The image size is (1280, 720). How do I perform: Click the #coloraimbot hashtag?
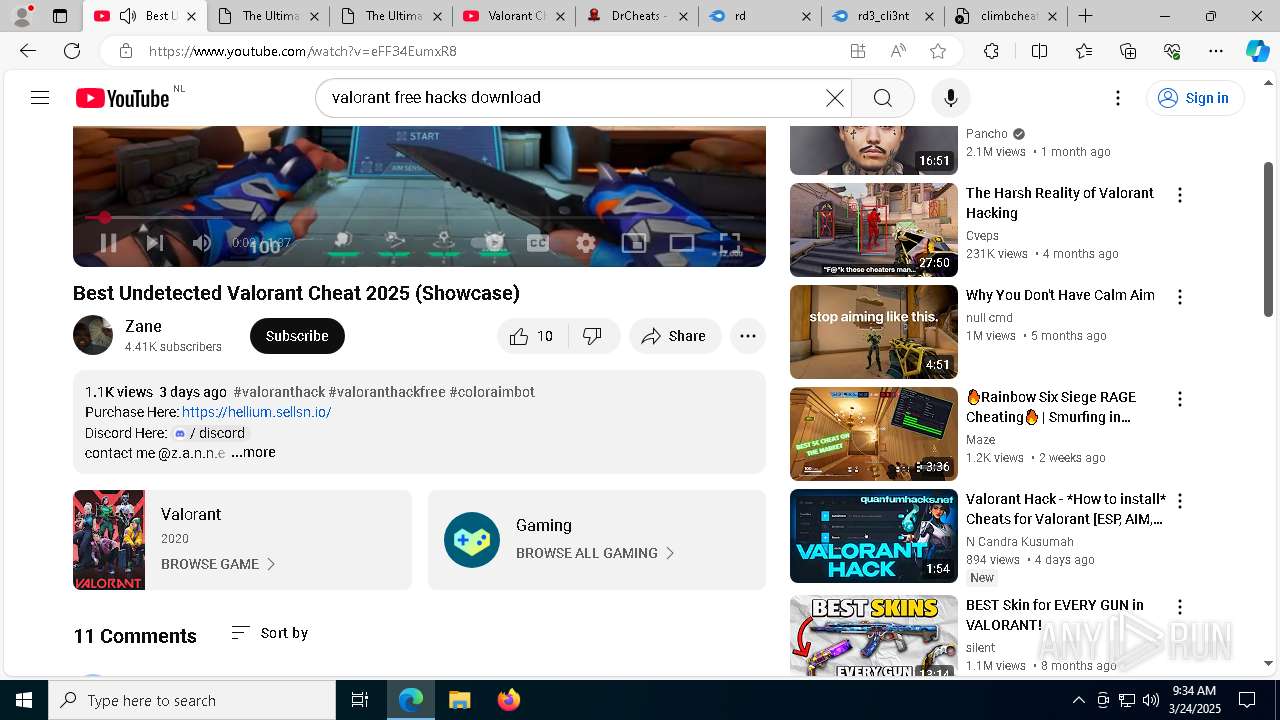492,392
